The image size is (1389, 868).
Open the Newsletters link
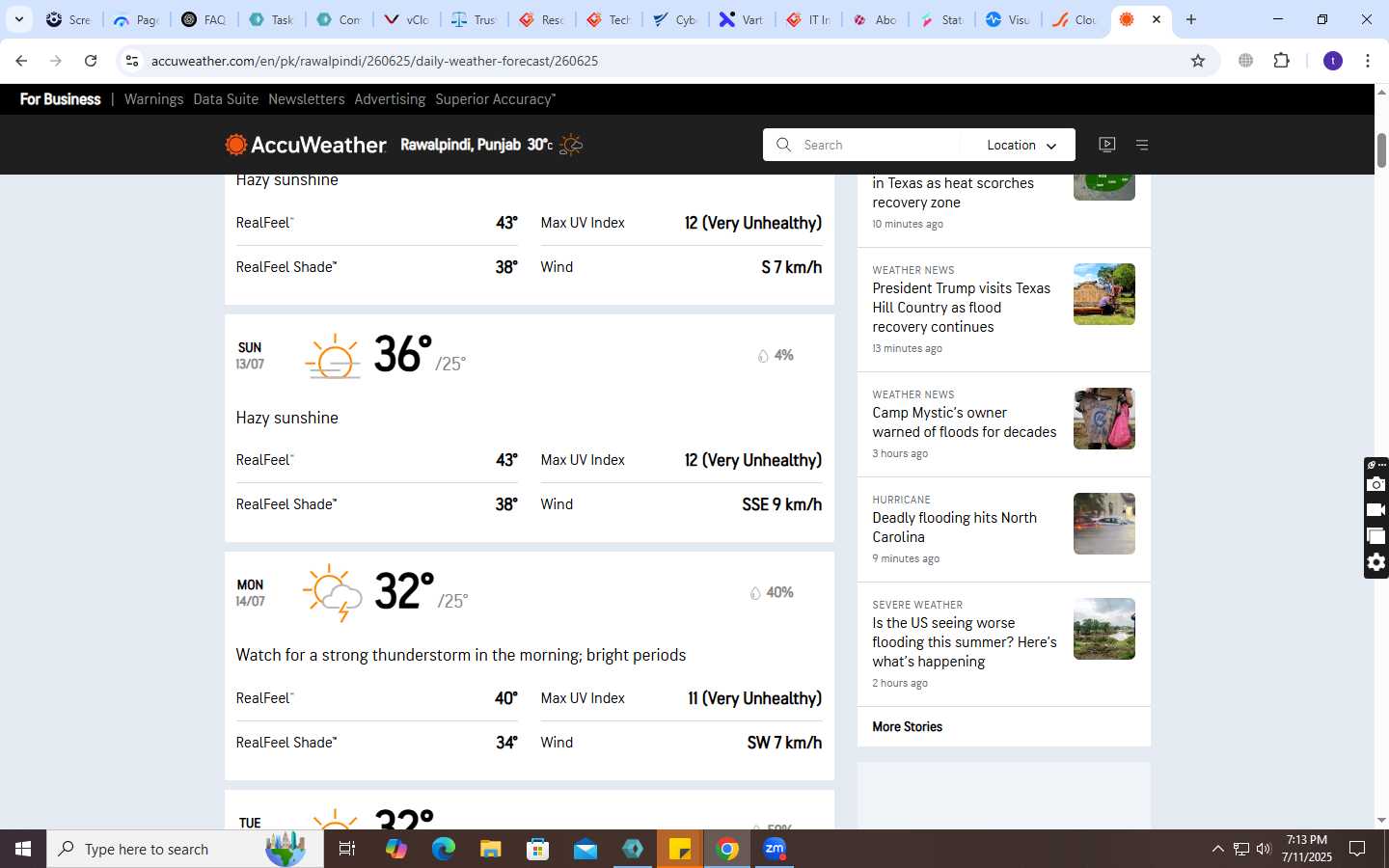coord(306,99)
